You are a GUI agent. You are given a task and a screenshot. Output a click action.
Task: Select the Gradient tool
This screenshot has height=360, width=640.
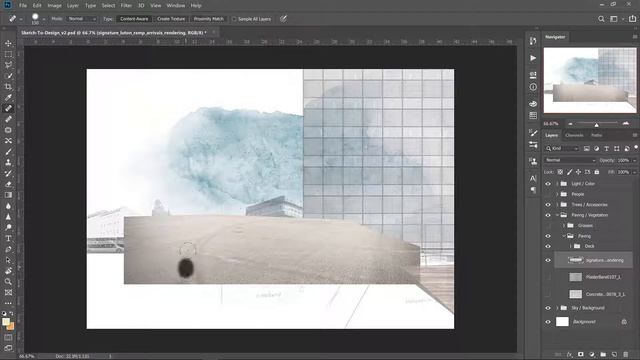tap(8, 195)
